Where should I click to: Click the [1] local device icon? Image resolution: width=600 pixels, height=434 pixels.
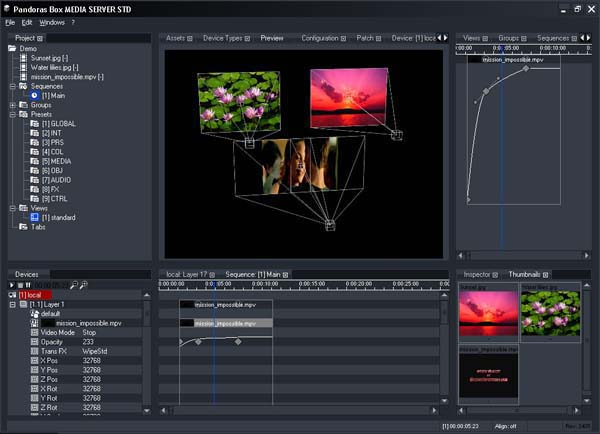[x=12, y=295]
